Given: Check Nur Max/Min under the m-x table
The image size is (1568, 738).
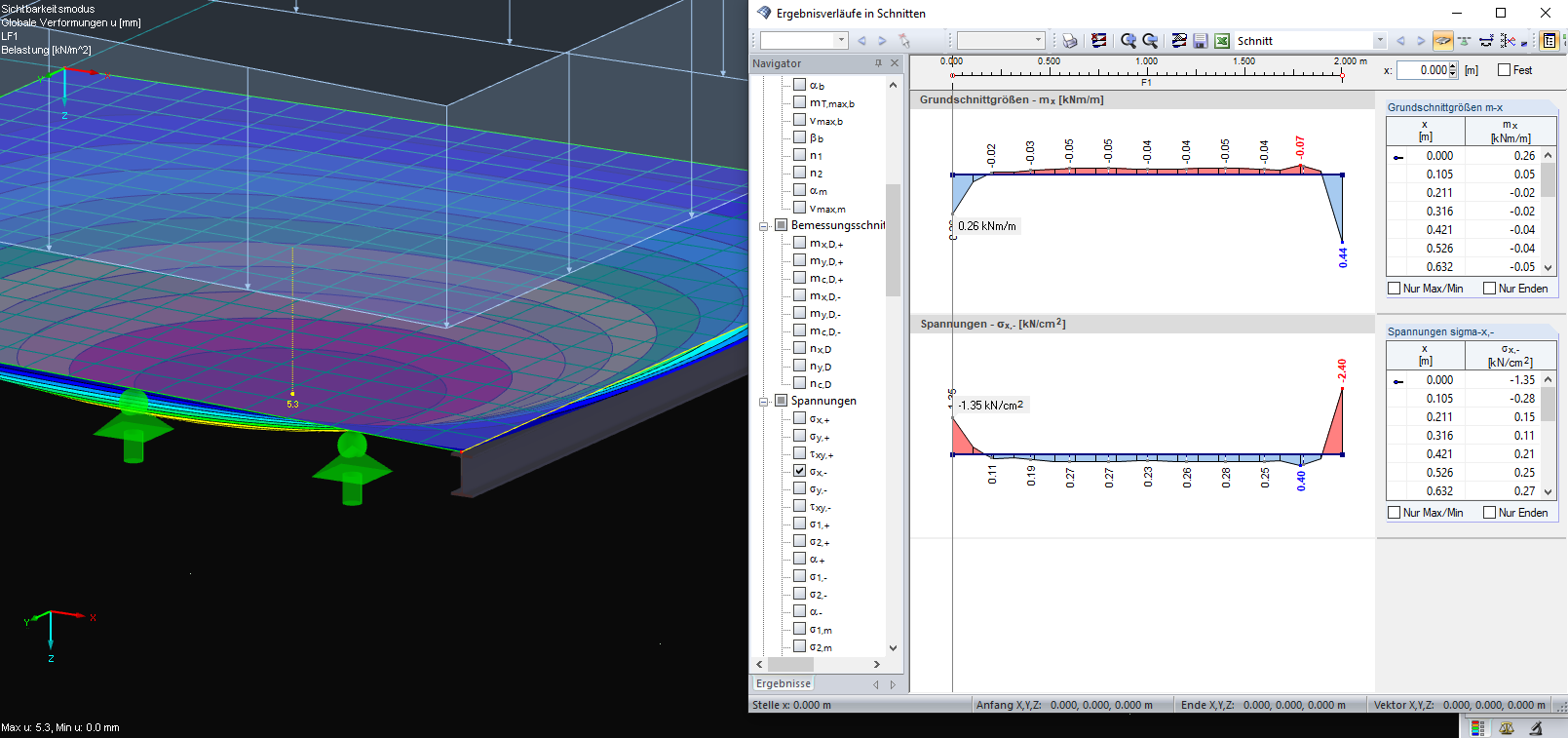Looking at the screenshot, I should point(1395,289).
